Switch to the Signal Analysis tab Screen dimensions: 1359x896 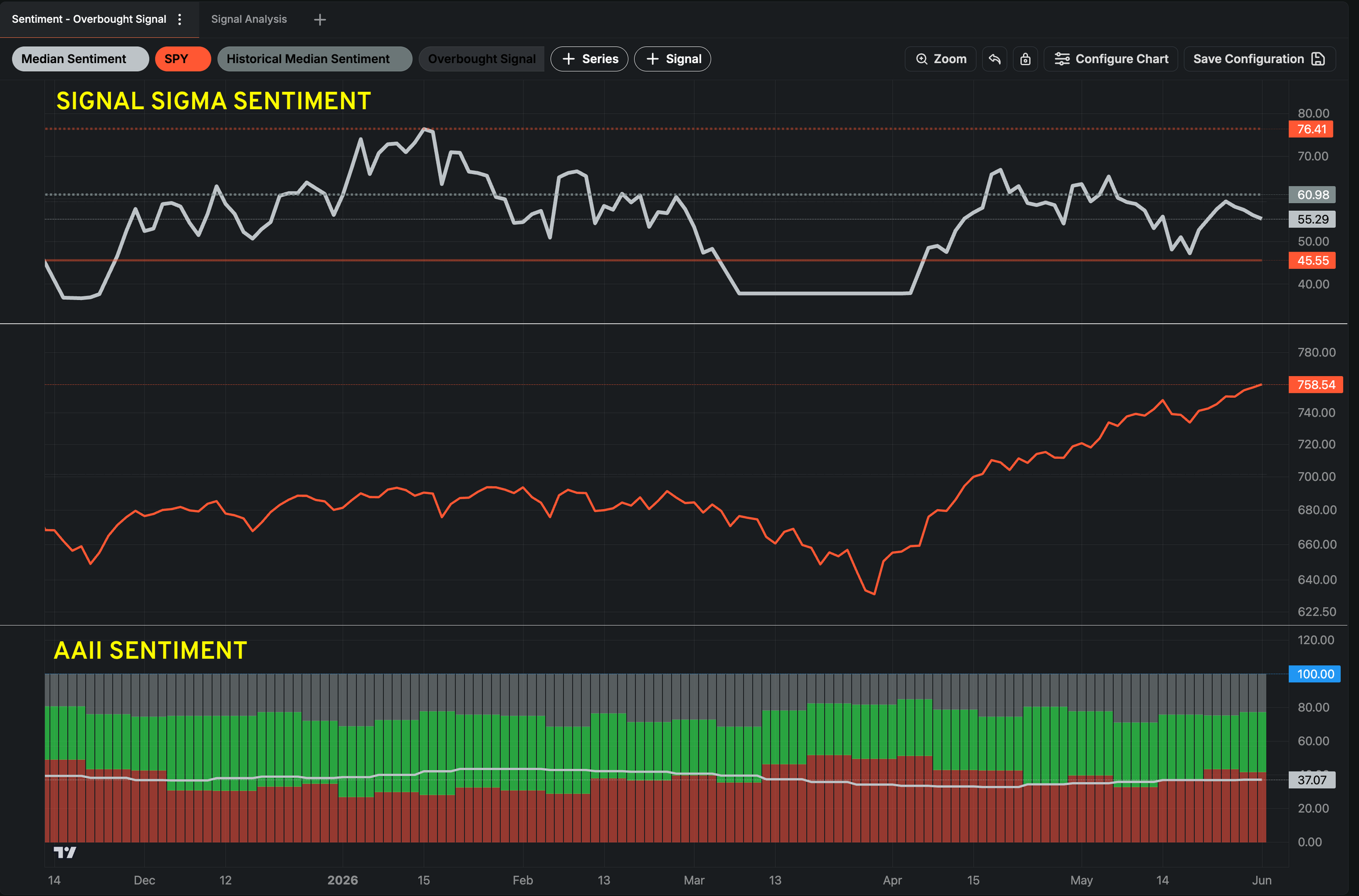[250, 20]
